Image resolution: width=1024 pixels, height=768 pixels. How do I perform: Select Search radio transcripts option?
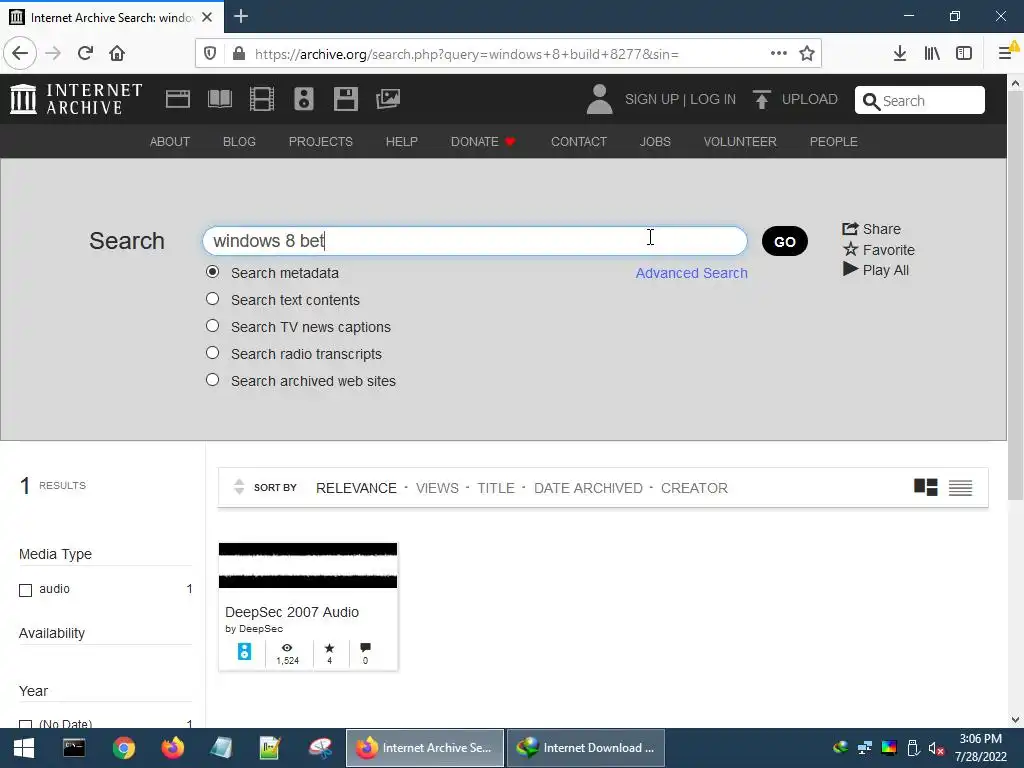212,353
